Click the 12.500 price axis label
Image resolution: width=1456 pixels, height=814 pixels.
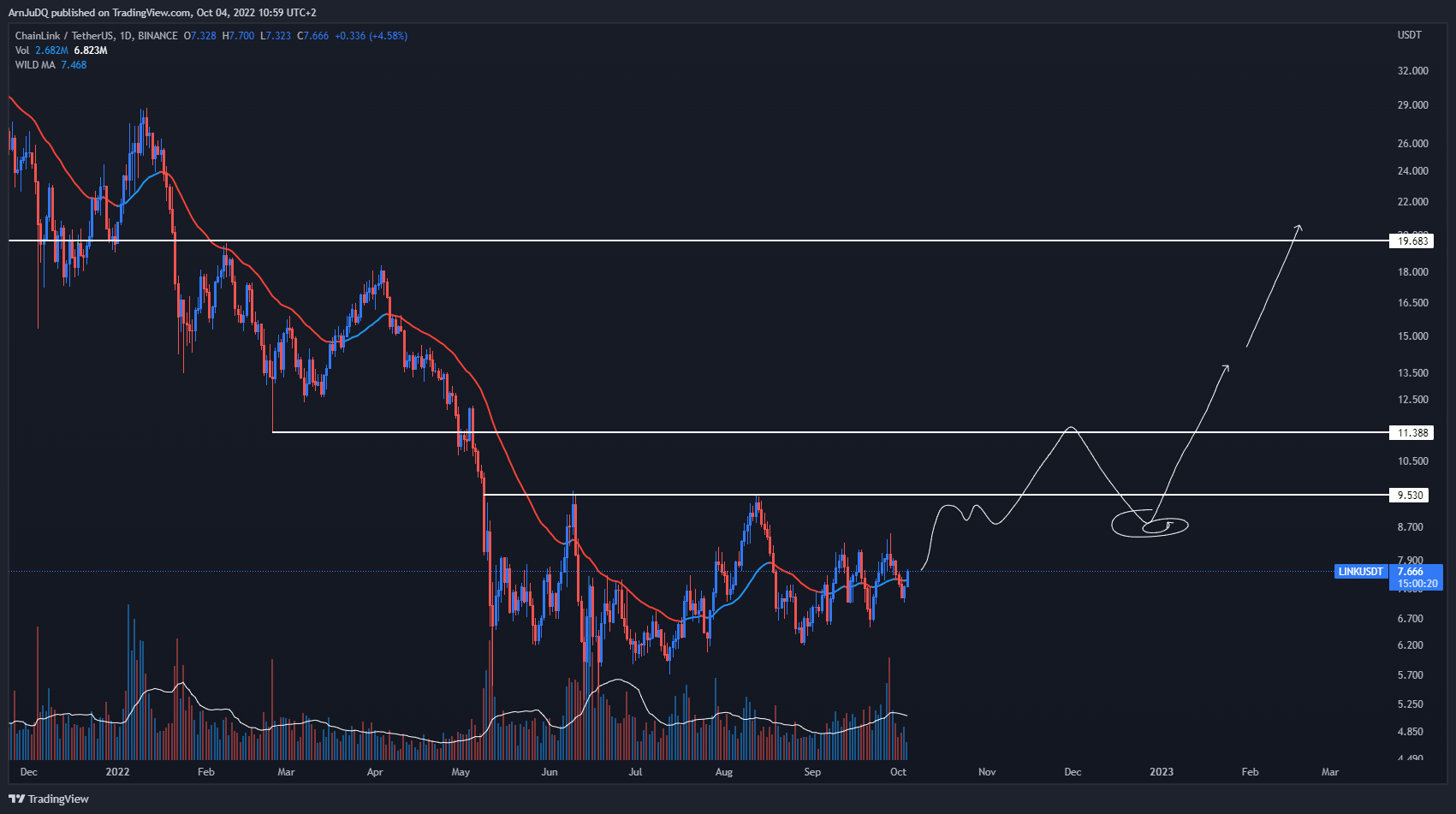tap(1412, 400)
